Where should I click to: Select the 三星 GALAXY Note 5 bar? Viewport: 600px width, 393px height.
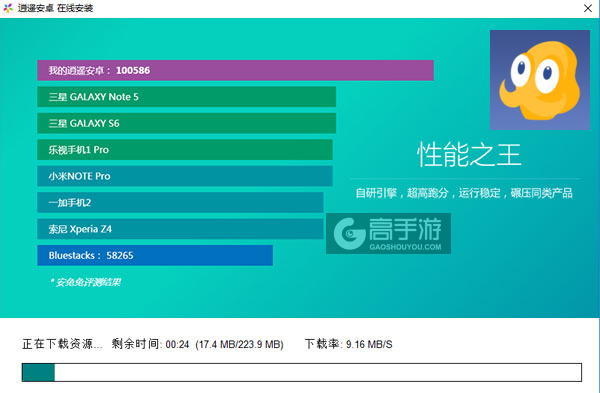coord(186,96)
